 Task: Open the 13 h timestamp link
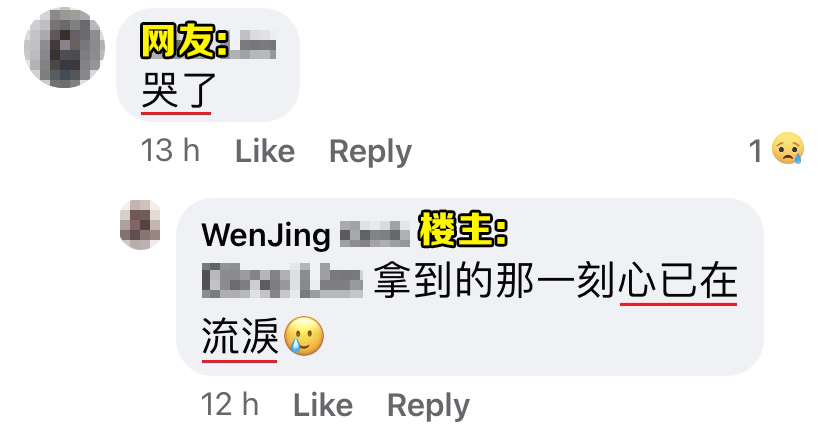[x=171, y=151]
